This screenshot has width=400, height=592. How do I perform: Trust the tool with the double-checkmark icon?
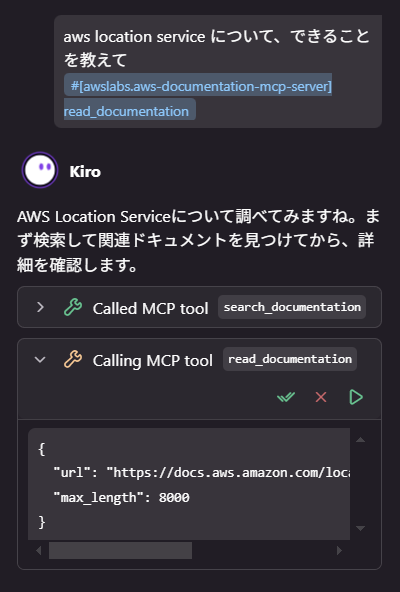click(x=286, y=397)
